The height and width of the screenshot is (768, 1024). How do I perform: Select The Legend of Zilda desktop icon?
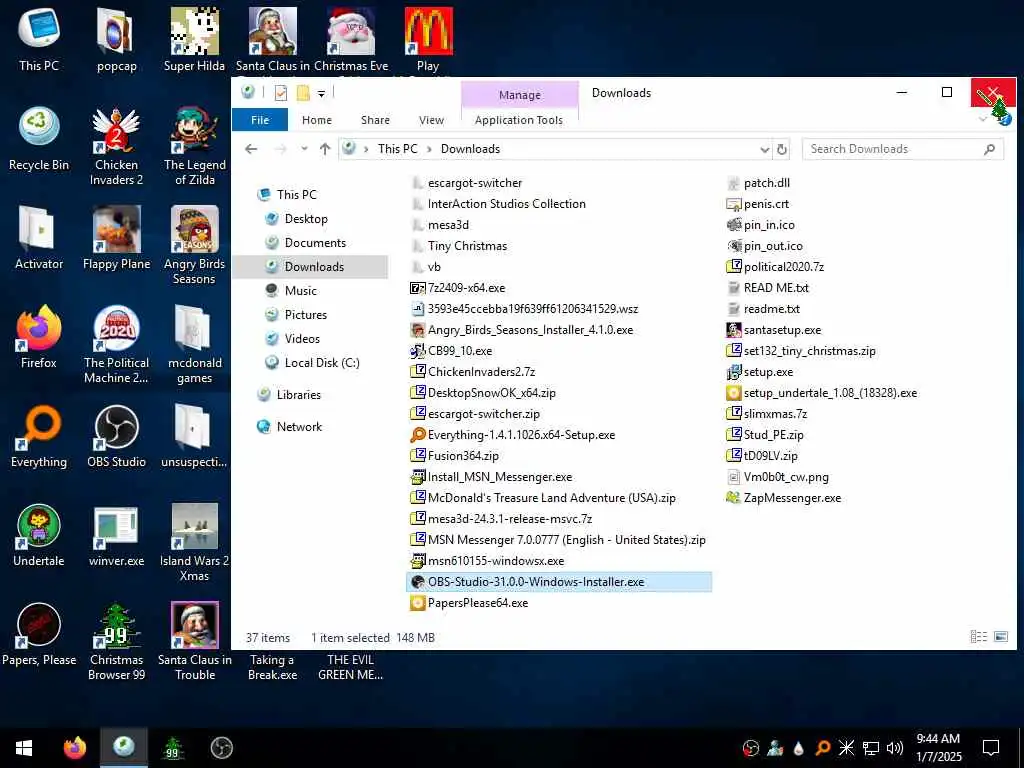tap(194, 146)
